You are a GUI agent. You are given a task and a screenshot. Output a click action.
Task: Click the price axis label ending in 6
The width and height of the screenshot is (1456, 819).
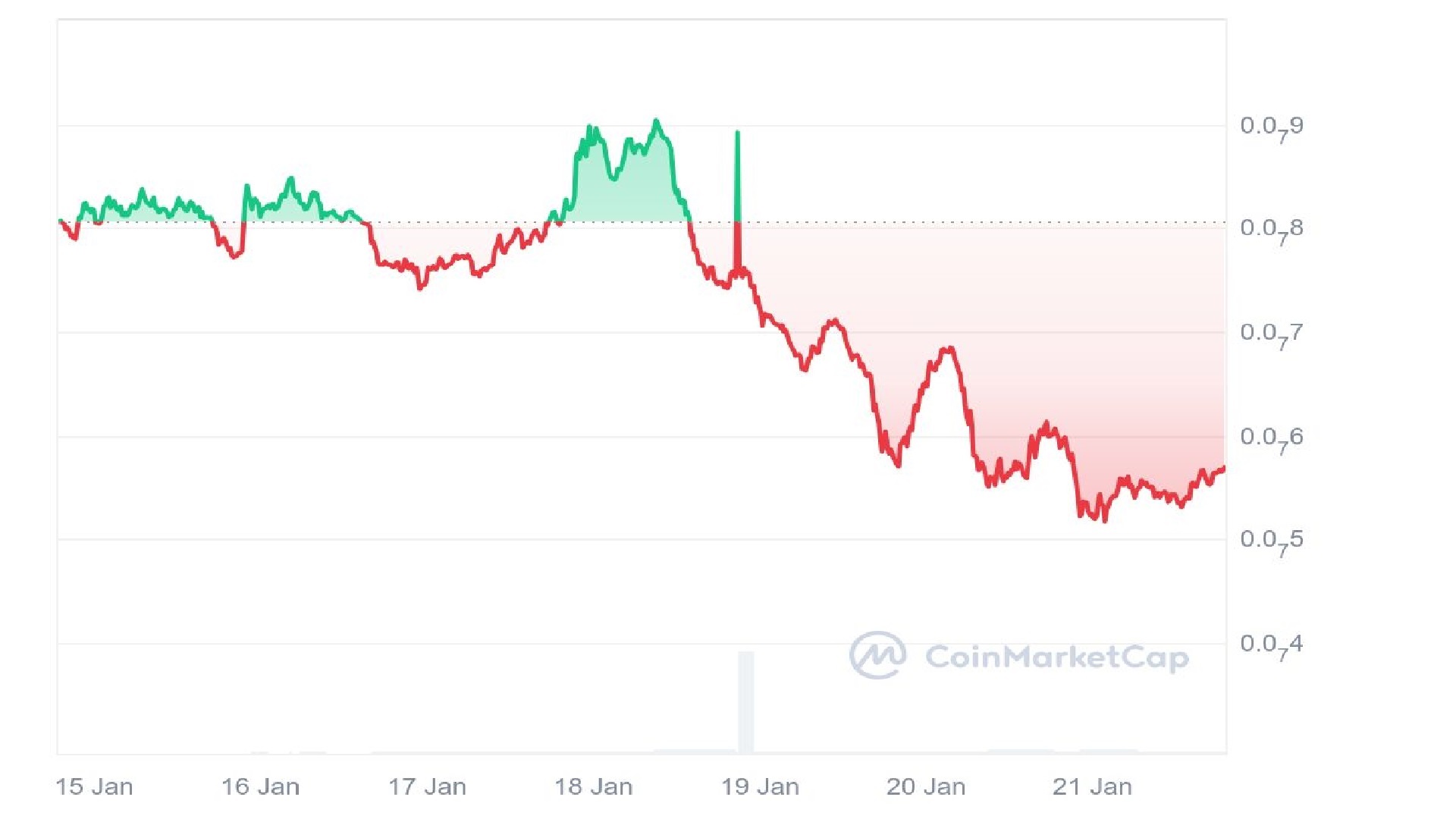click(1272, 438)
